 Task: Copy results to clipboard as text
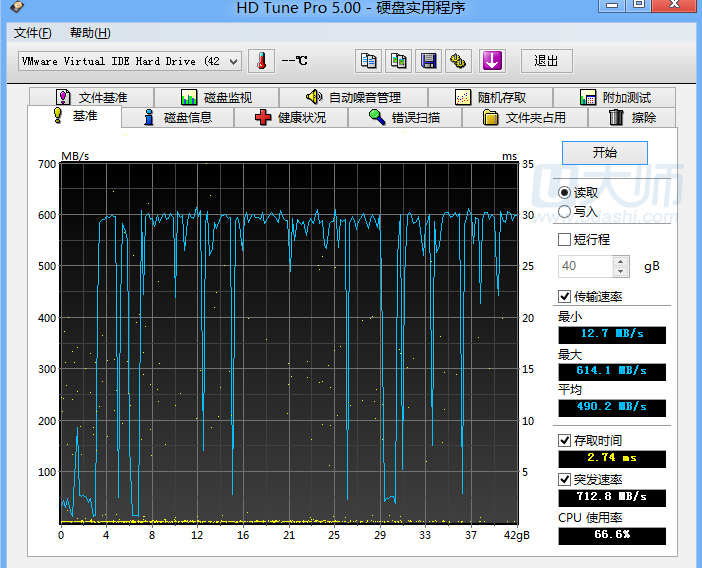pos(369,61)
